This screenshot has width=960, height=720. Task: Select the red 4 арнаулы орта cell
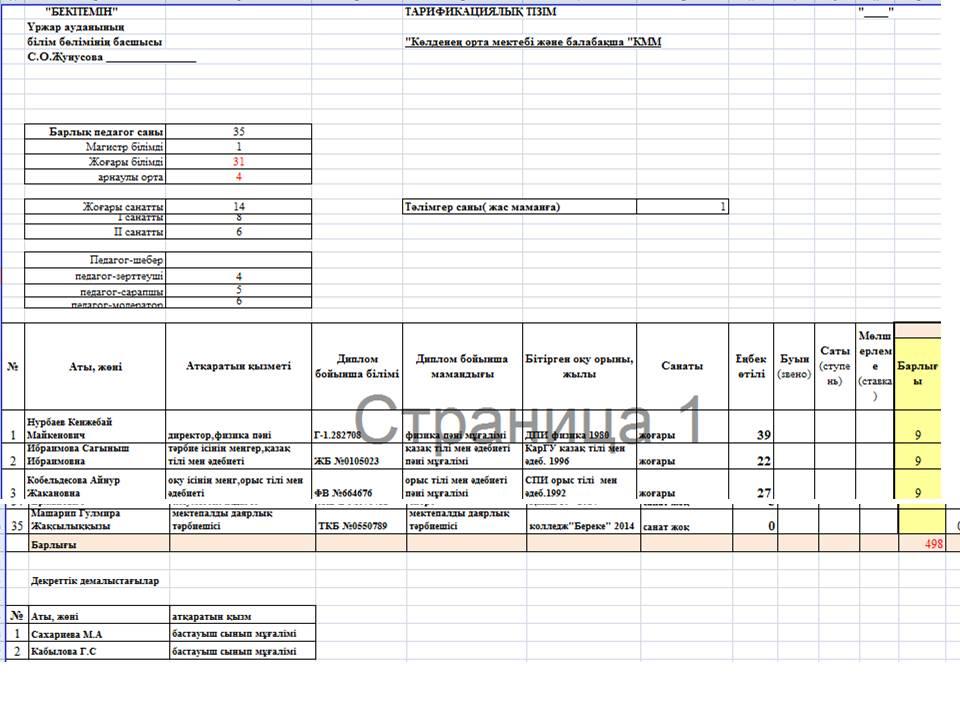(238, 176)
